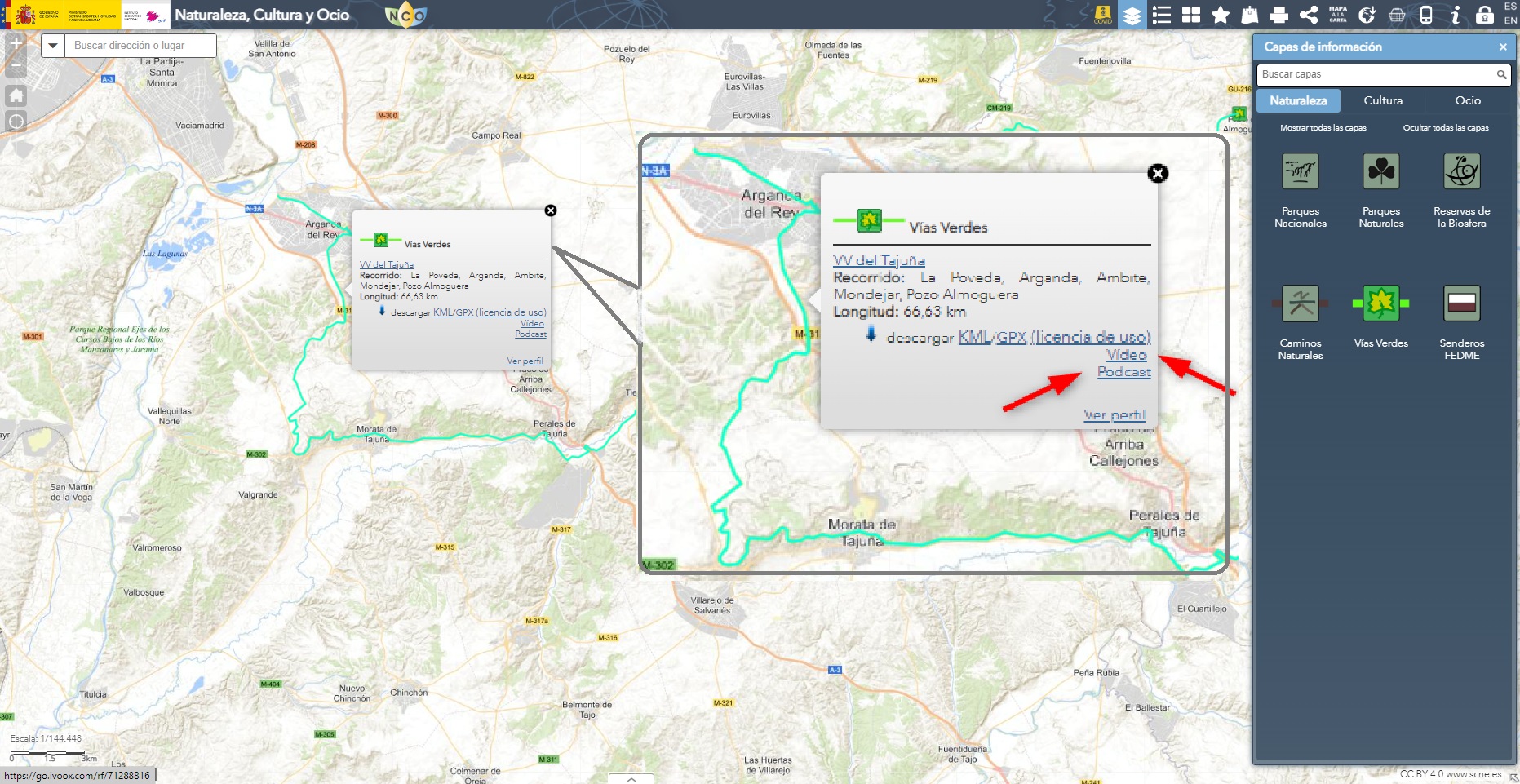
Task: Share the map with share icon
Action: point(1309,15)
